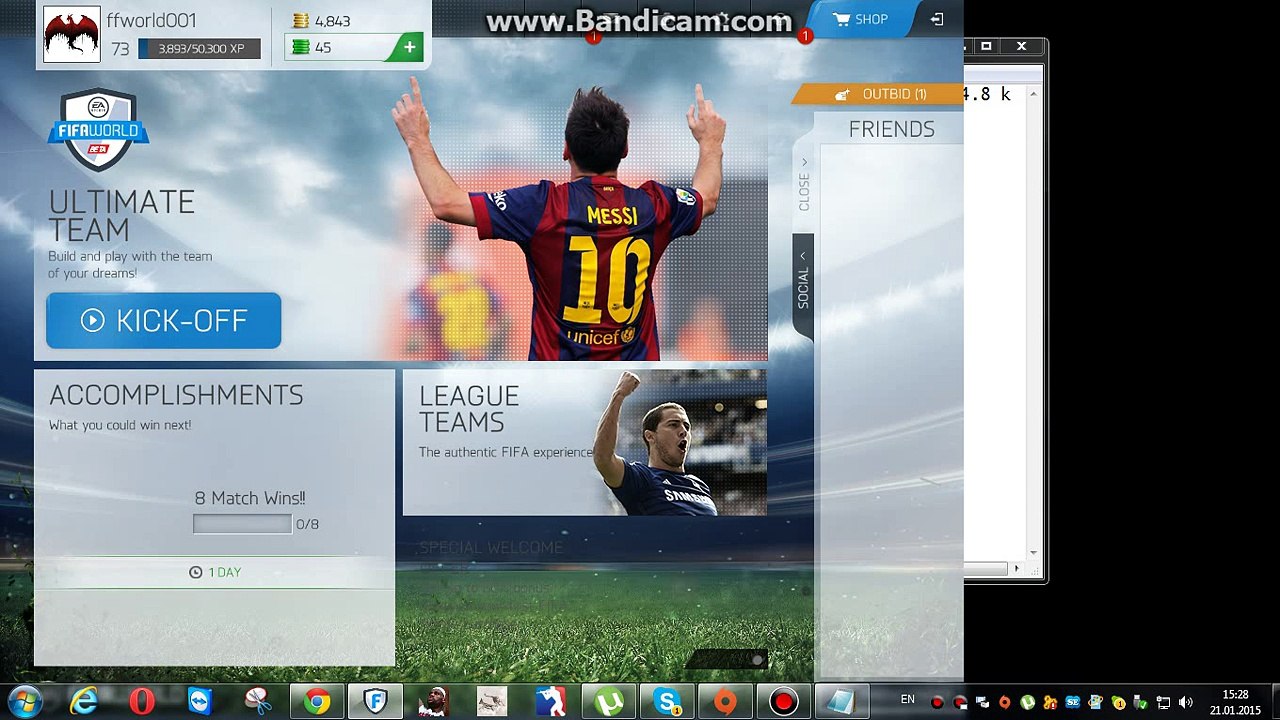Open the Counter-Strike taskbar icon
This screenshot has width=1280, height=720.
pos(550,702)
